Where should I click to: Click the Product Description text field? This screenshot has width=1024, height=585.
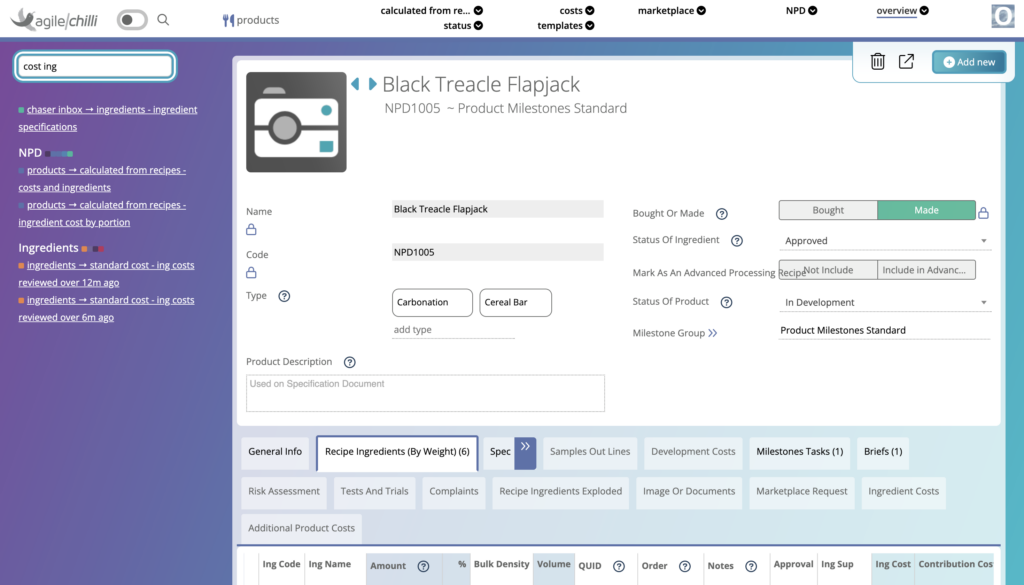pos(425,393)
